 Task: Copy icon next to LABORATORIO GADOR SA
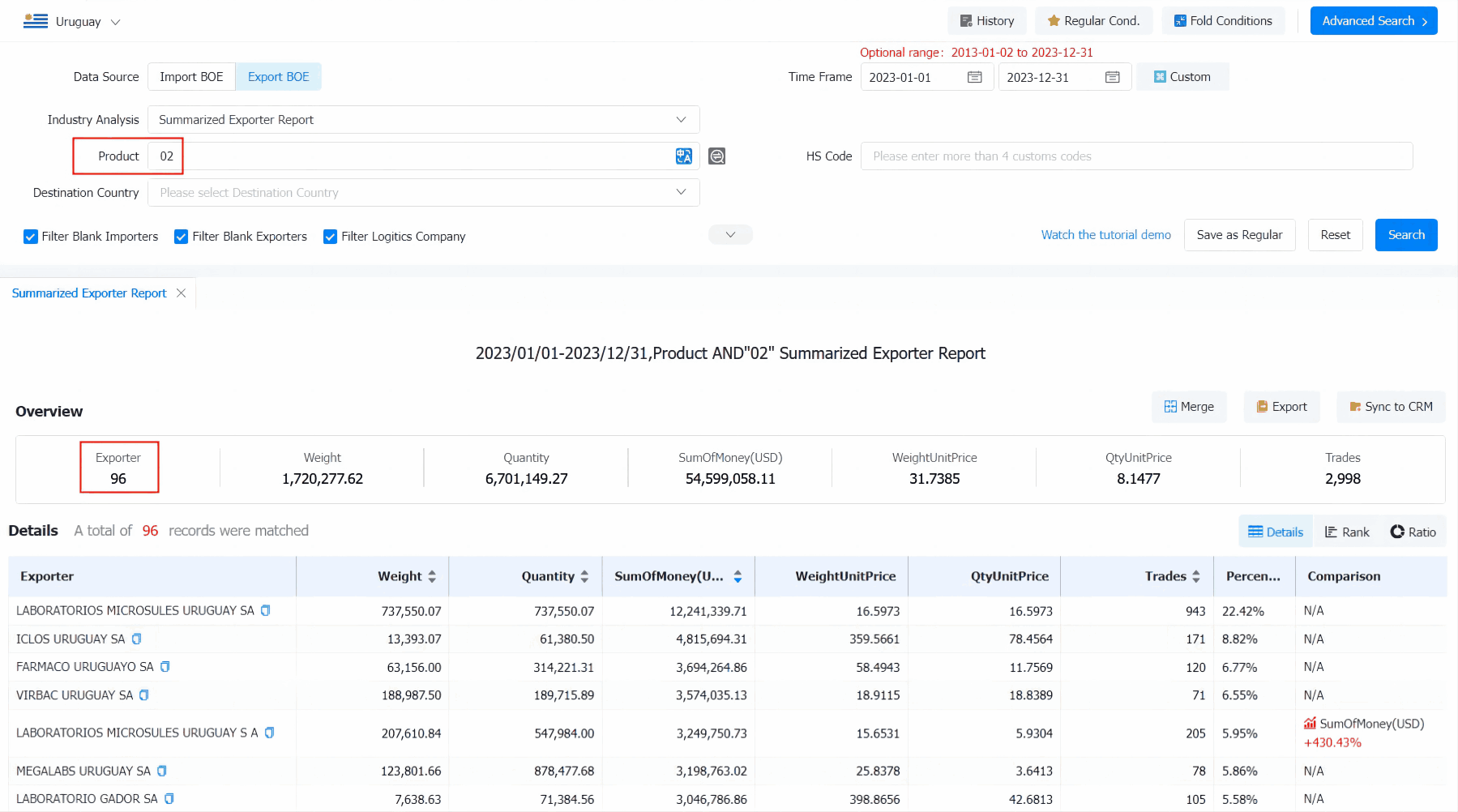pyautogui.click(x=169, y=798)
